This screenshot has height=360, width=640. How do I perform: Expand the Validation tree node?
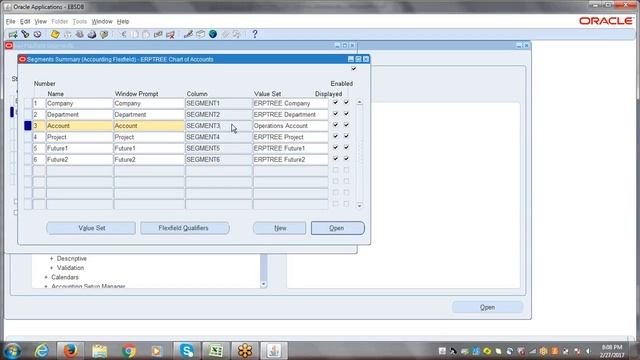coord(51,268)
